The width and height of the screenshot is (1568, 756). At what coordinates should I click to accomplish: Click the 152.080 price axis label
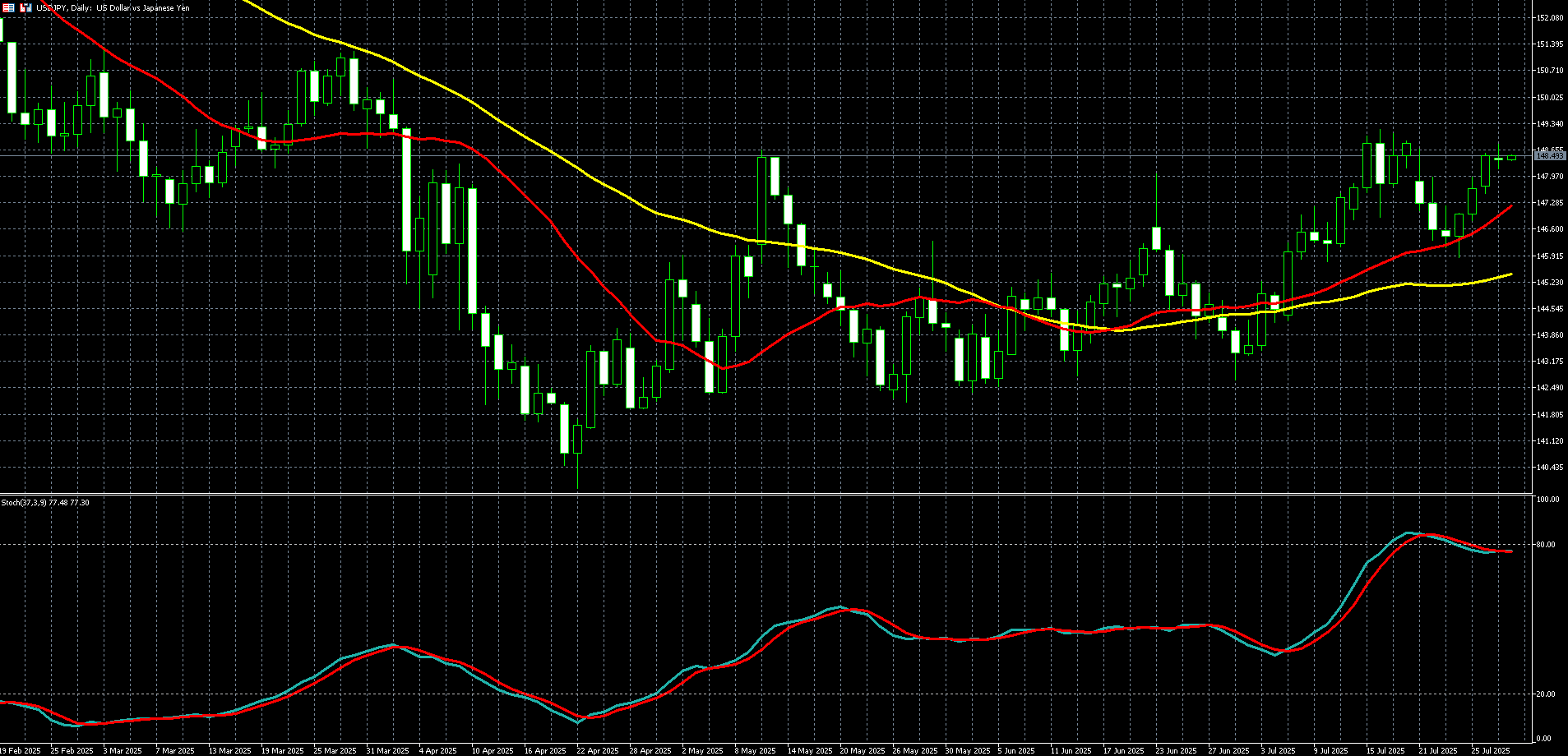point(1549,17)
